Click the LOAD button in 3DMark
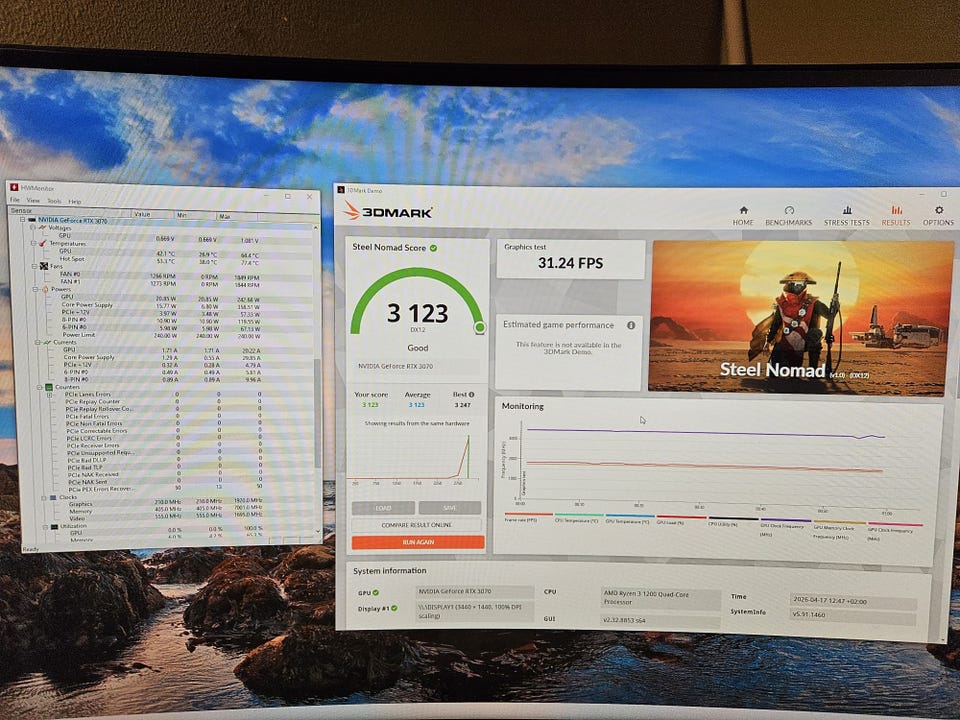960x720 pixels. [x=383, y=508]
